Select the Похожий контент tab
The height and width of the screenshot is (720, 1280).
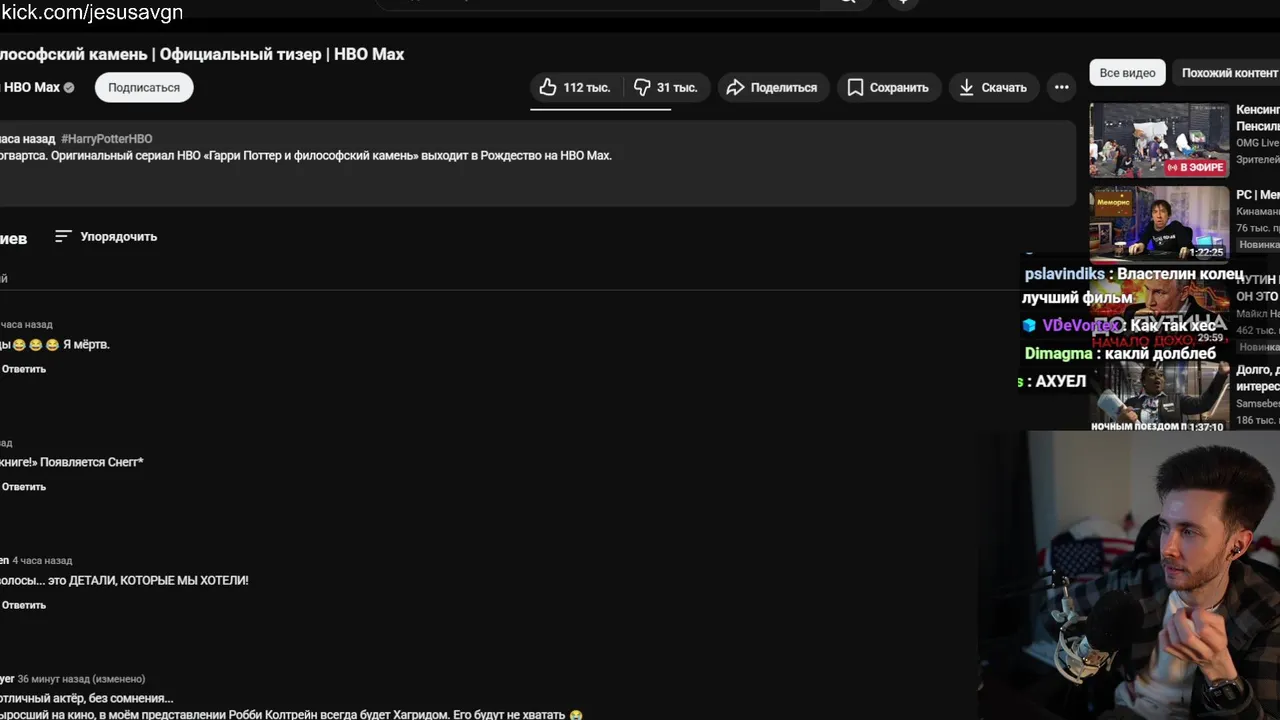(1229, 73)
